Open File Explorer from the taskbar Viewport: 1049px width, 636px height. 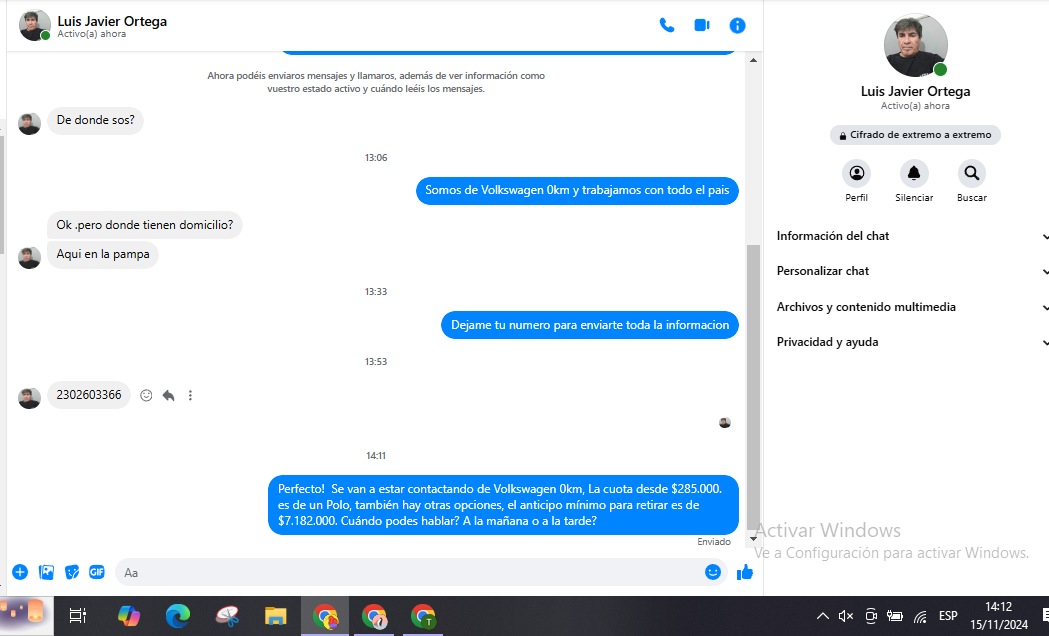pos(276,616)
